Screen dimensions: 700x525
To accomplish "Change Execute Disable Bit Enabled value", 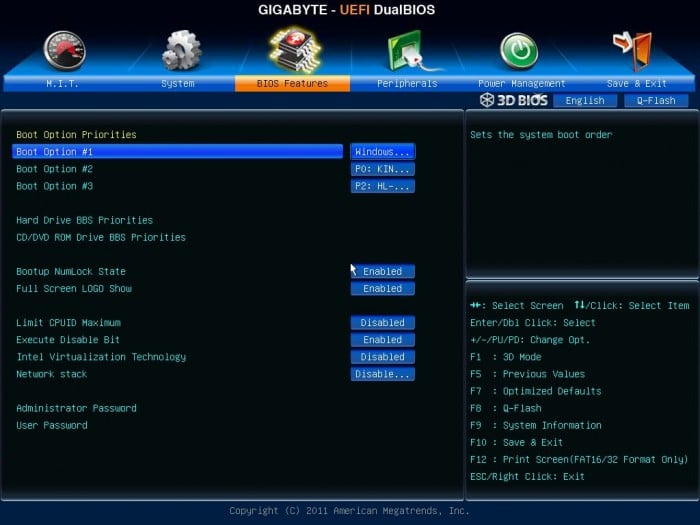I will tap(383, 340).
